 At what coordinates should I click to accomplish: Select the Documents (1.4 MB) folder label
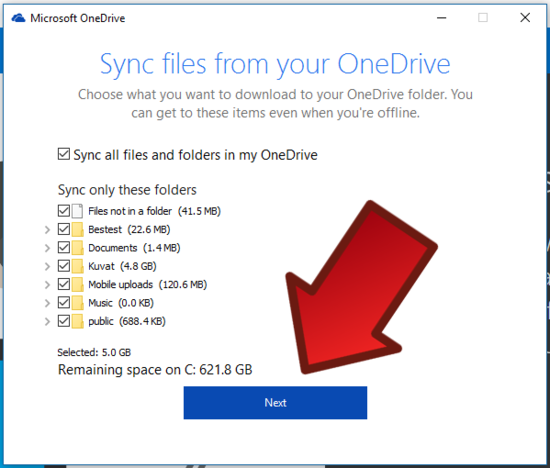pyautogui.click(x=134, y=248)
